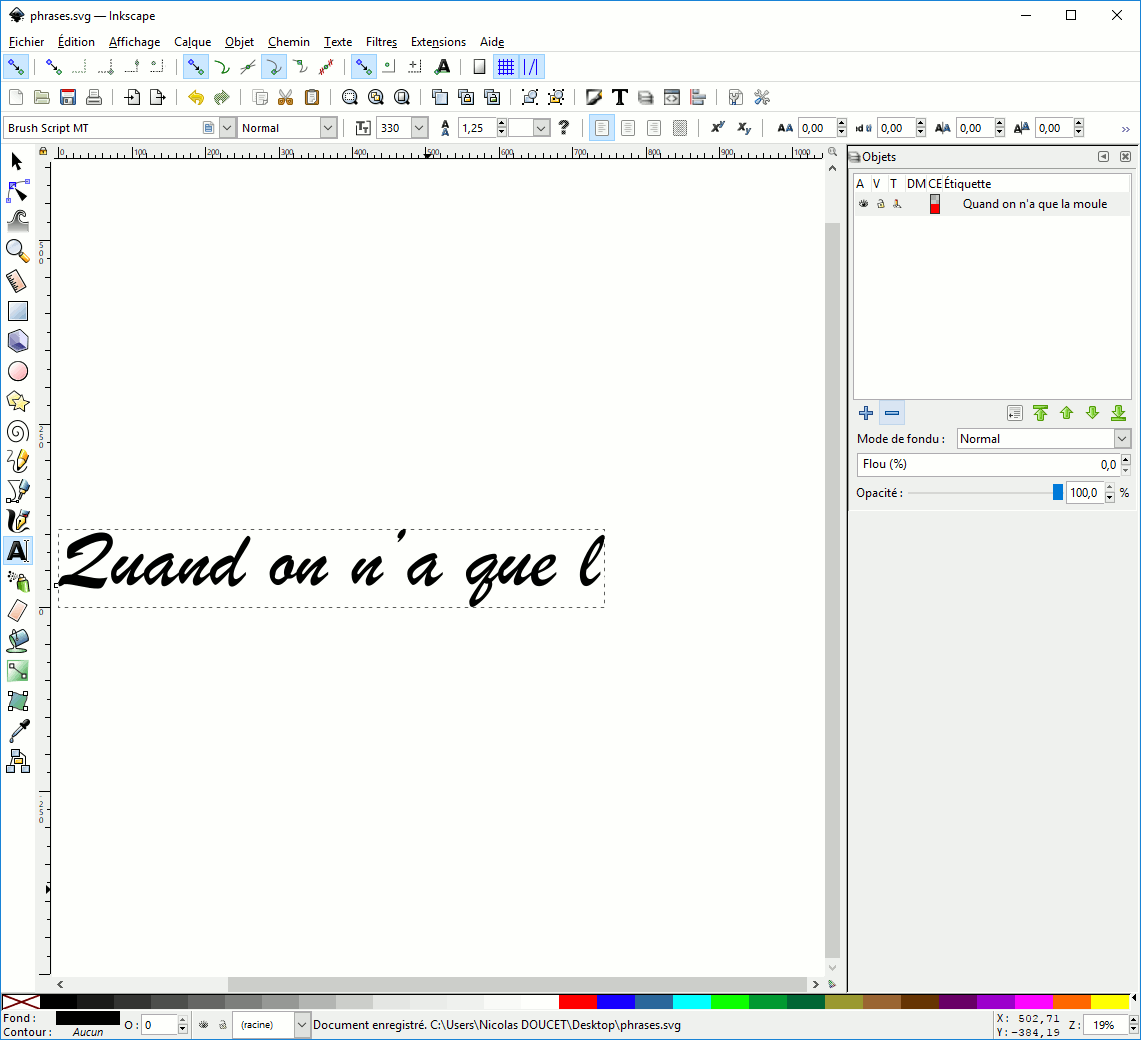Select the Calligraphy tool

click(x=17, y=521)
